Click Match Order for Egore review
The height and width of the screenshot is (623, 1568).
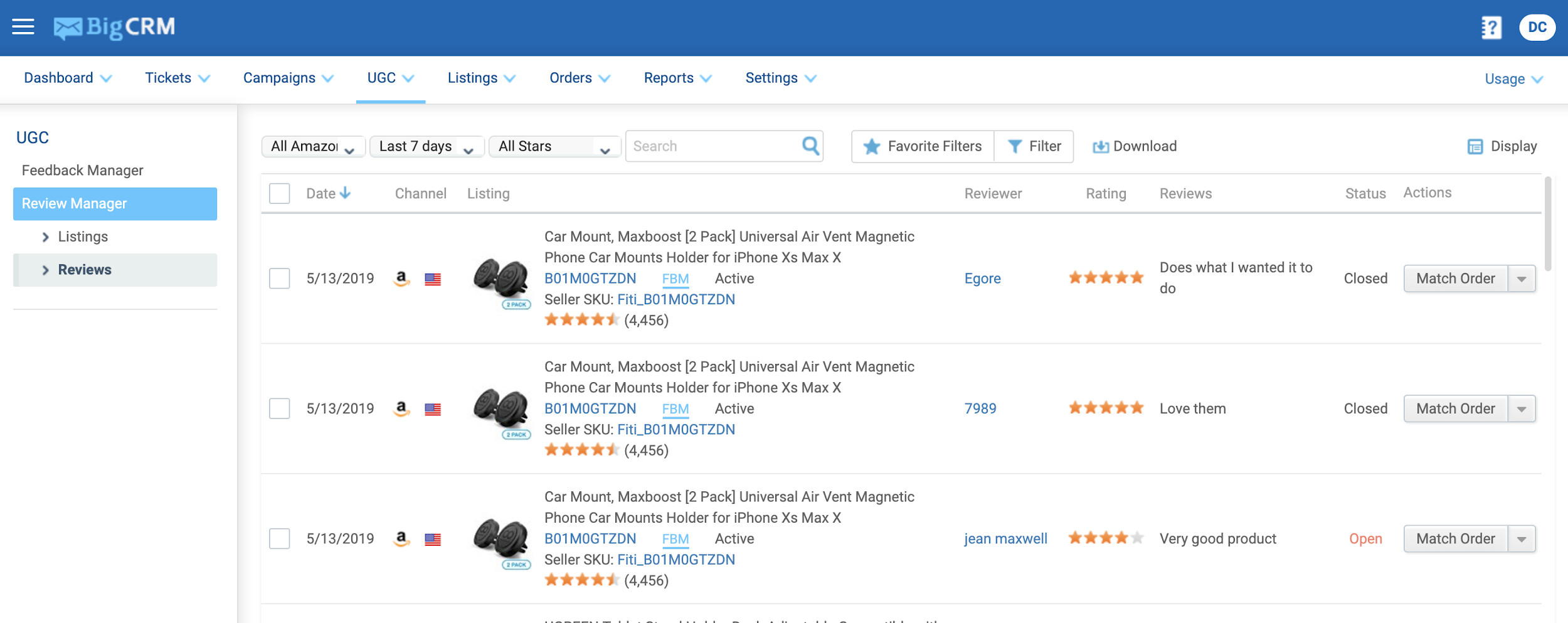point(1455,279)
